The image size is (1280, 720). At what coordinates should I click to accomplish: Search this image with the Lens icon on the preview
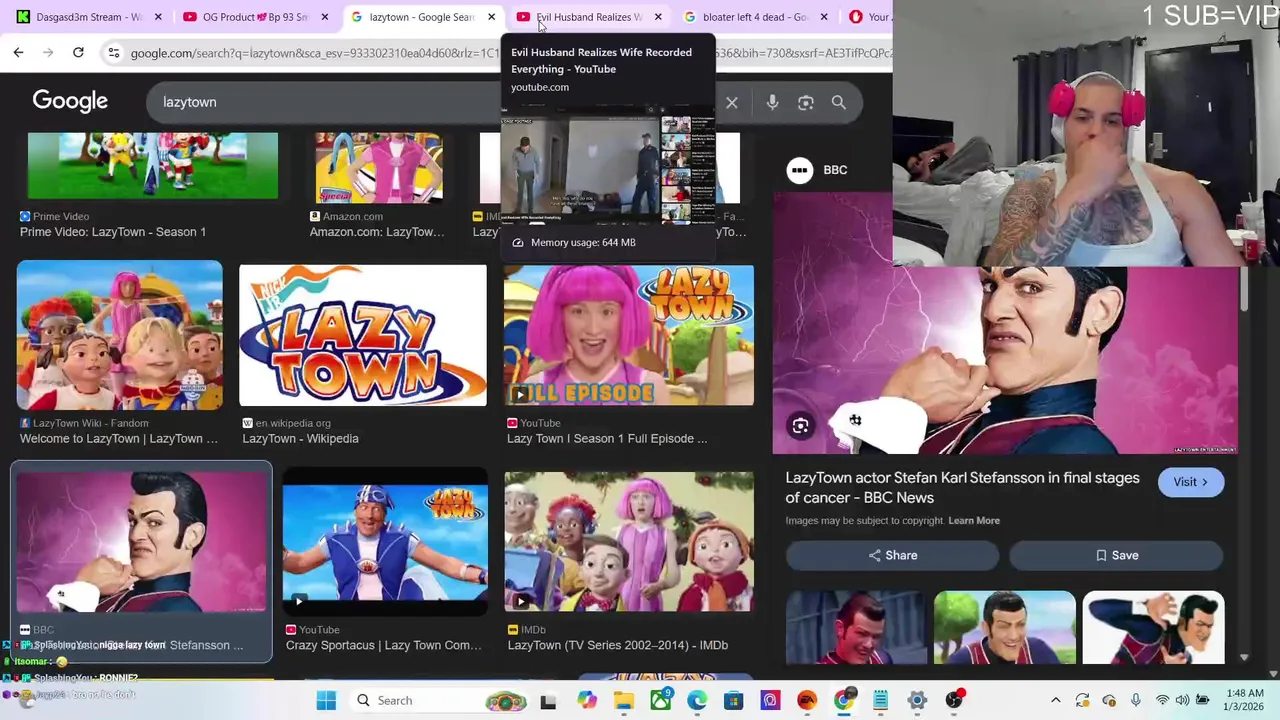[x=800, y=427]
